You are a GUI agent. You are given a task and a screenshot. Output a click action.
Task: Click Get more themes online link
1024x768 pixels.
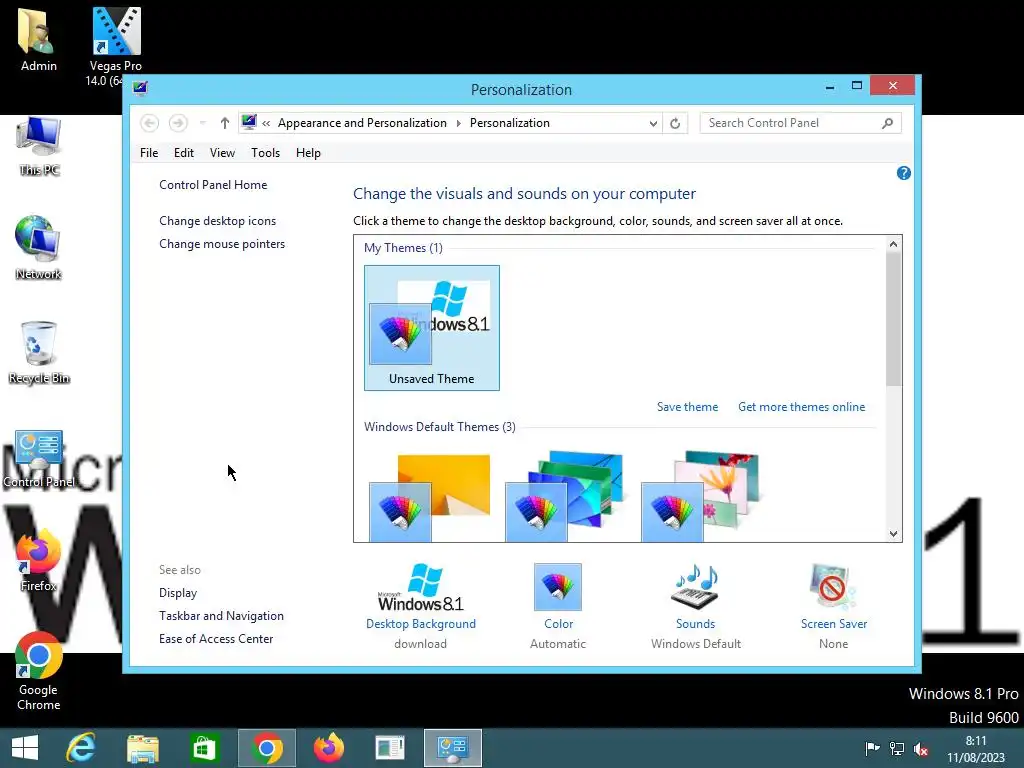point(801,407)
